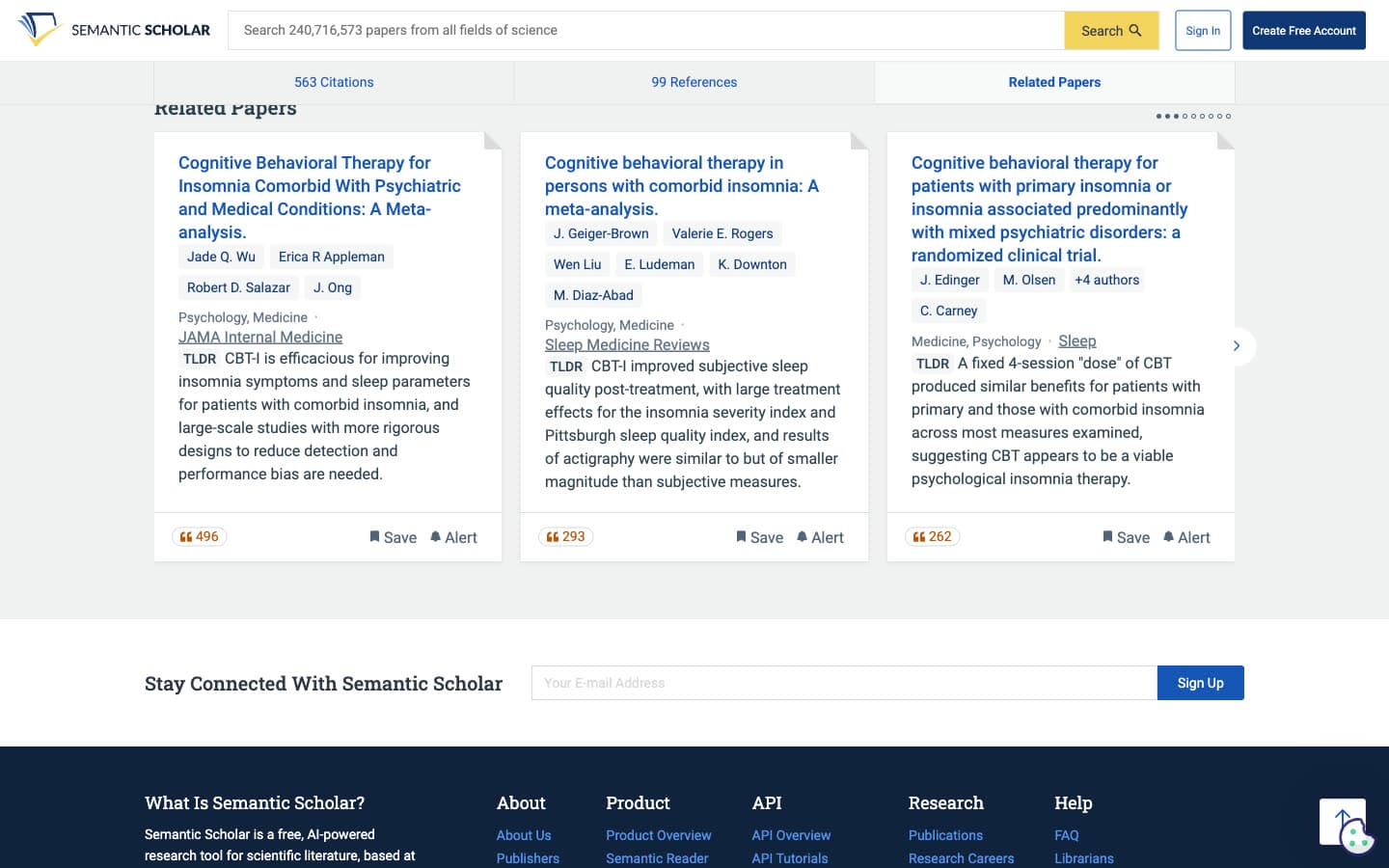Click the Search button with magnifier

tap(1111, 31)
